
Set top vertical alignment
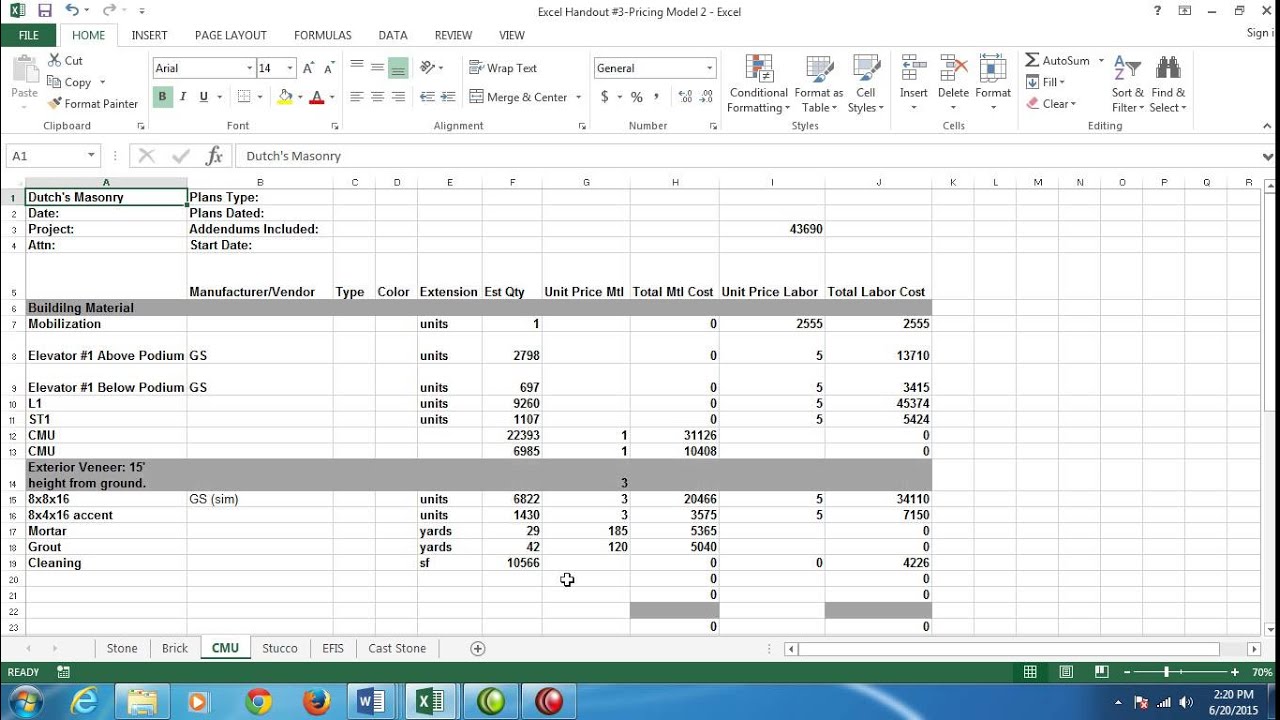click(357, 68)
